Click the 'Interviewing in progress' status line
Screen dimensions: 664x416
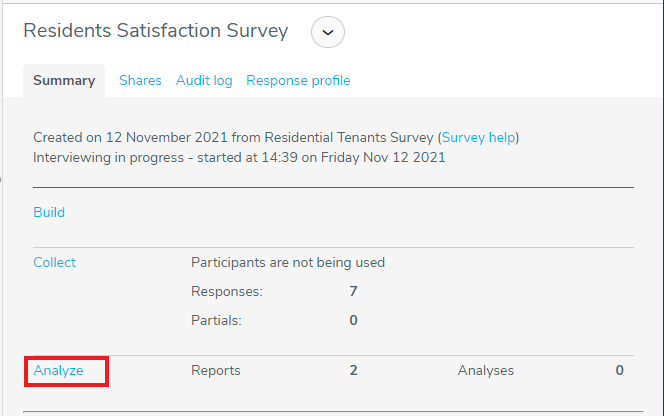tap(239, 158)
